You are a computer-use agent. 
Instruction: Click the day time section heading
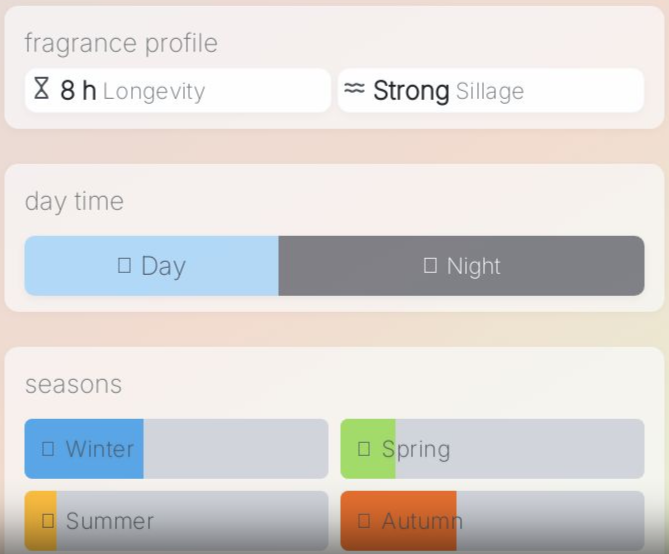click(x=74, y=201)
